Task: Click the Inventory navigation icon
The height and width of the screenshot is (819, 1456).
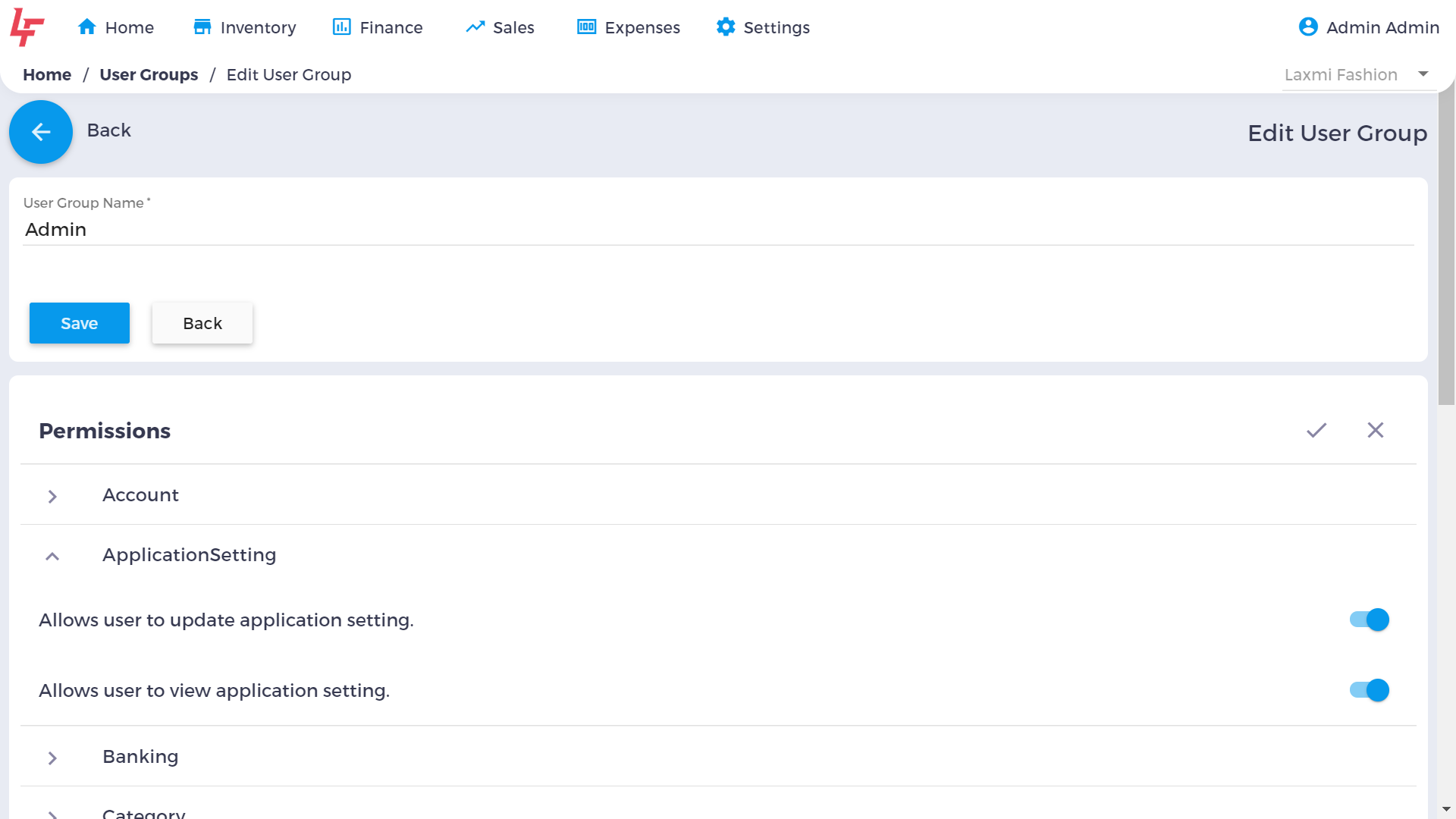Action: (x=204, y=27)
